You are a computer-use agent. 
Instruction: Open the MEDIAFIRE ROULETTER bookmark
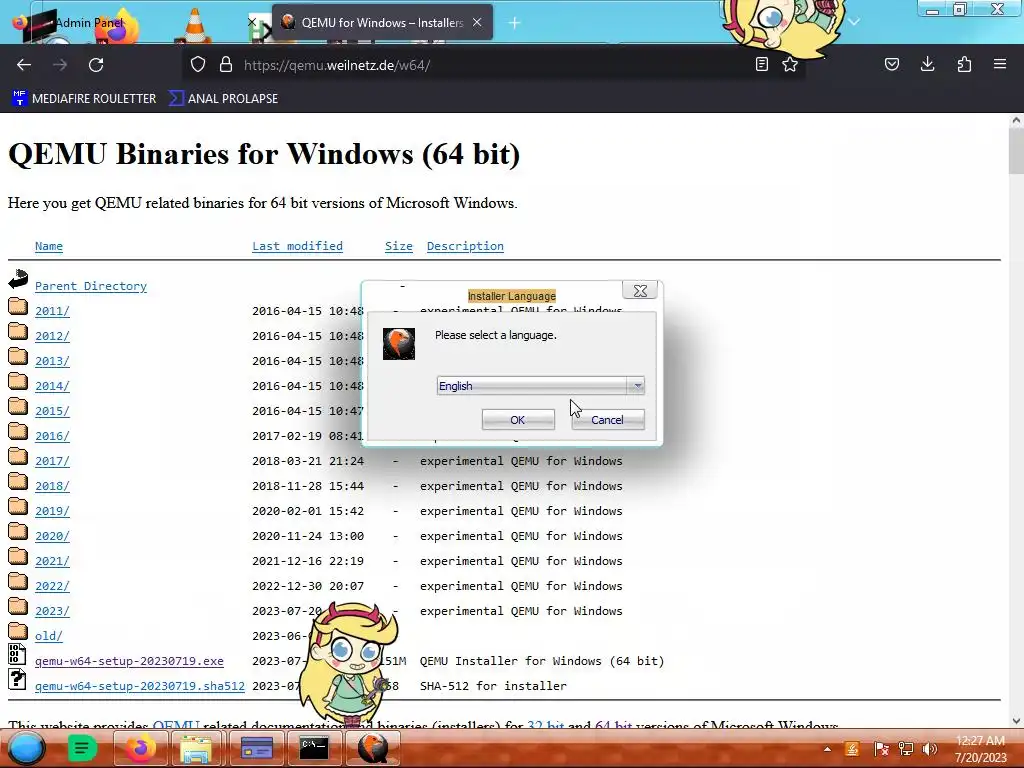tap(84, 99)
